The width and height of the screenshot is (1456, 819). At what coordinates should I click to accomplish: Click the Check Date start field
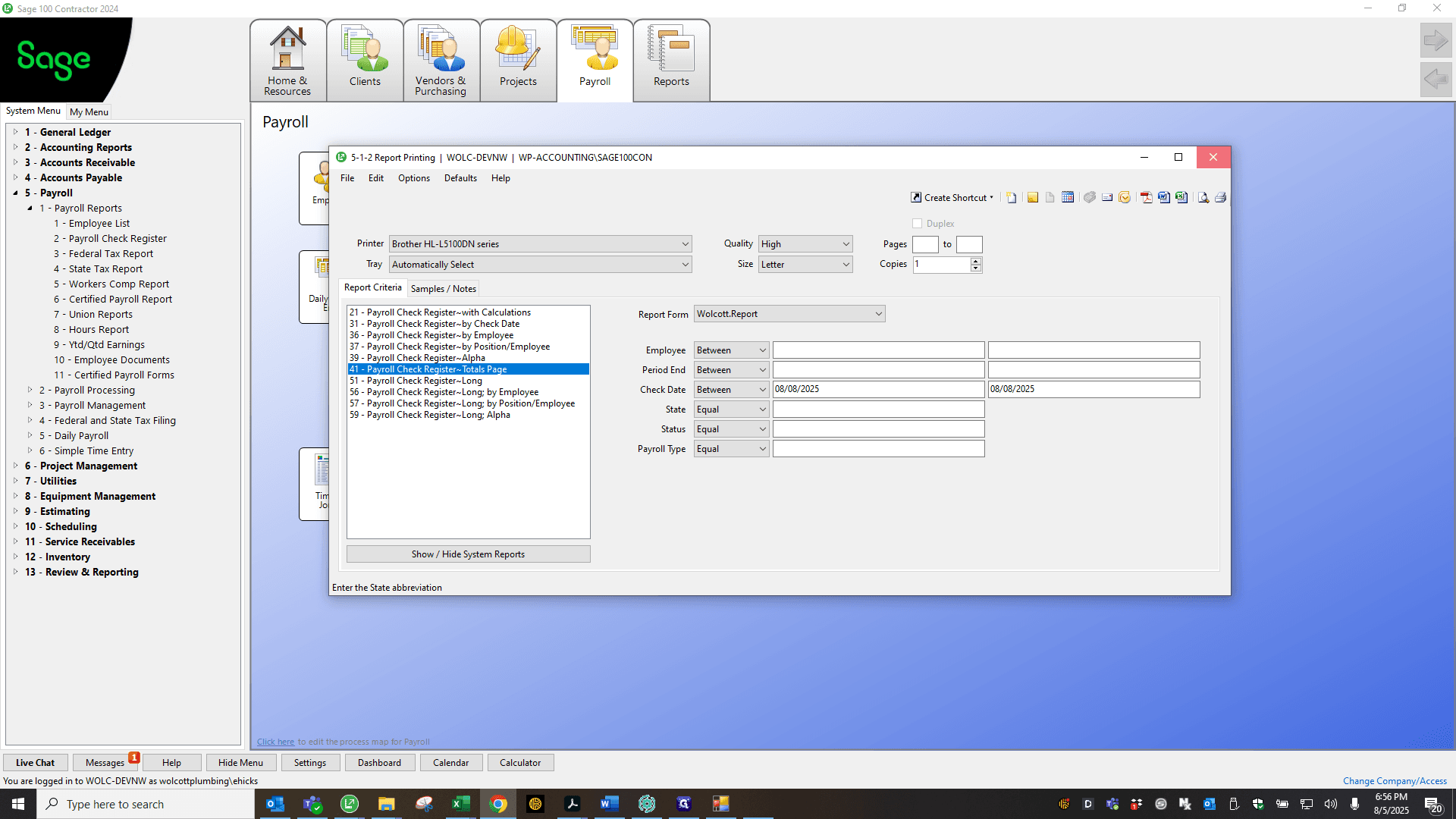(x=878, y=390)
